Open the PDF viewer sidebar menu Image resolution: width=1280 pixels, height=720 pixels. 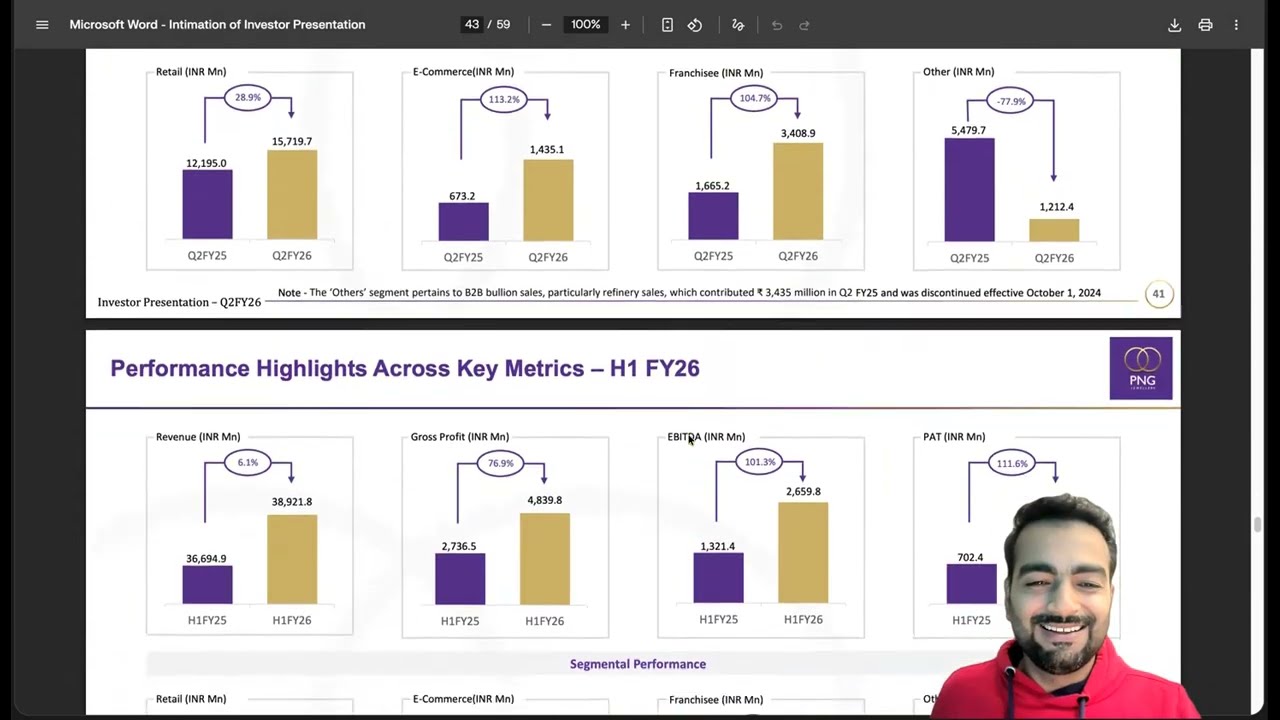(42, 25)
